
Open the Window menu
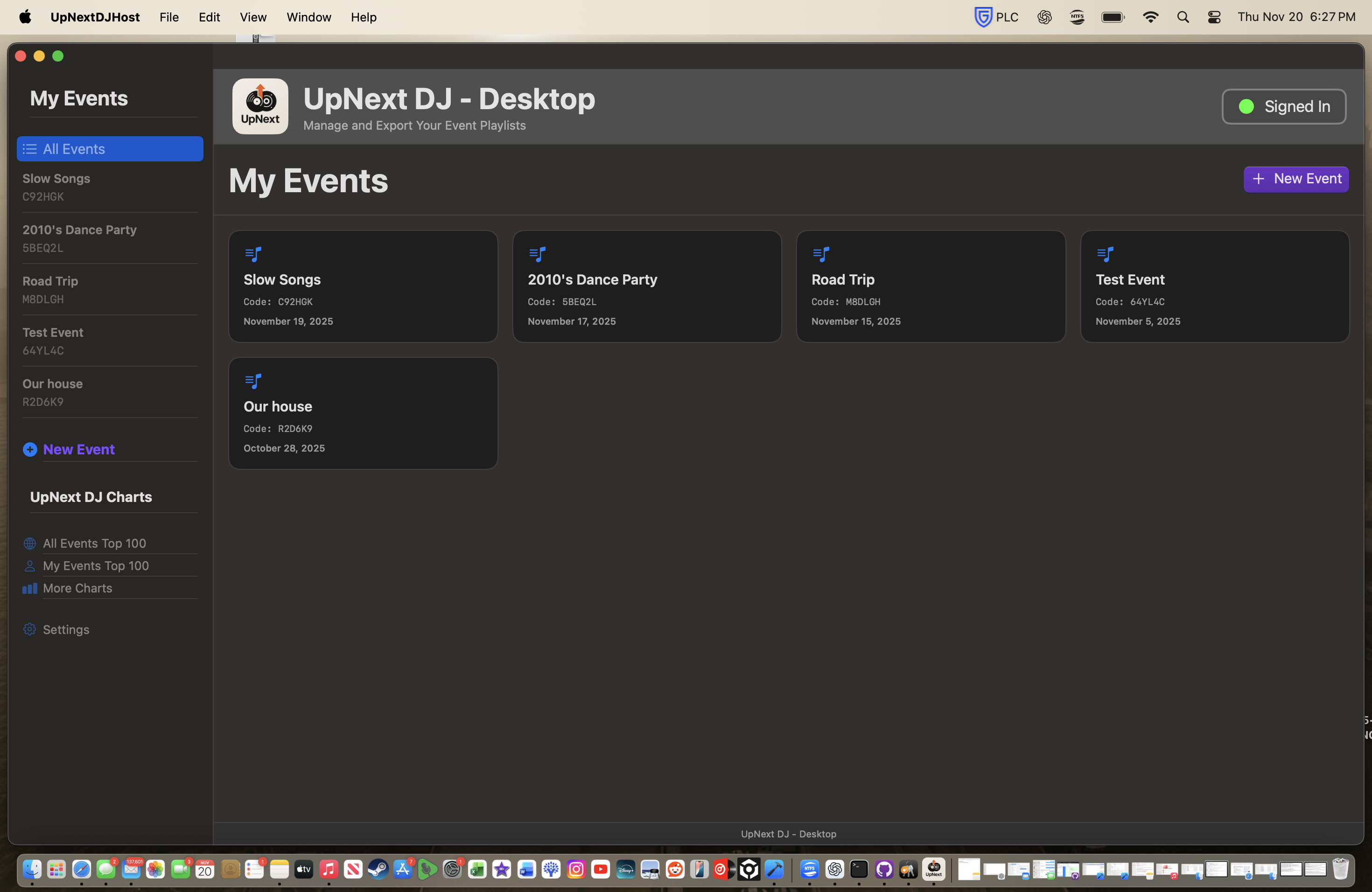(x=308, y=17)
